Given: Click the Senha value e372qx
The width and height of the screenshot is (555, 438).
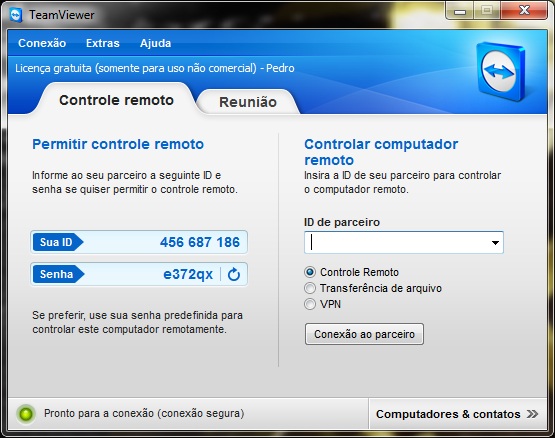Looking at the screenshot, I should pos(188,274).
